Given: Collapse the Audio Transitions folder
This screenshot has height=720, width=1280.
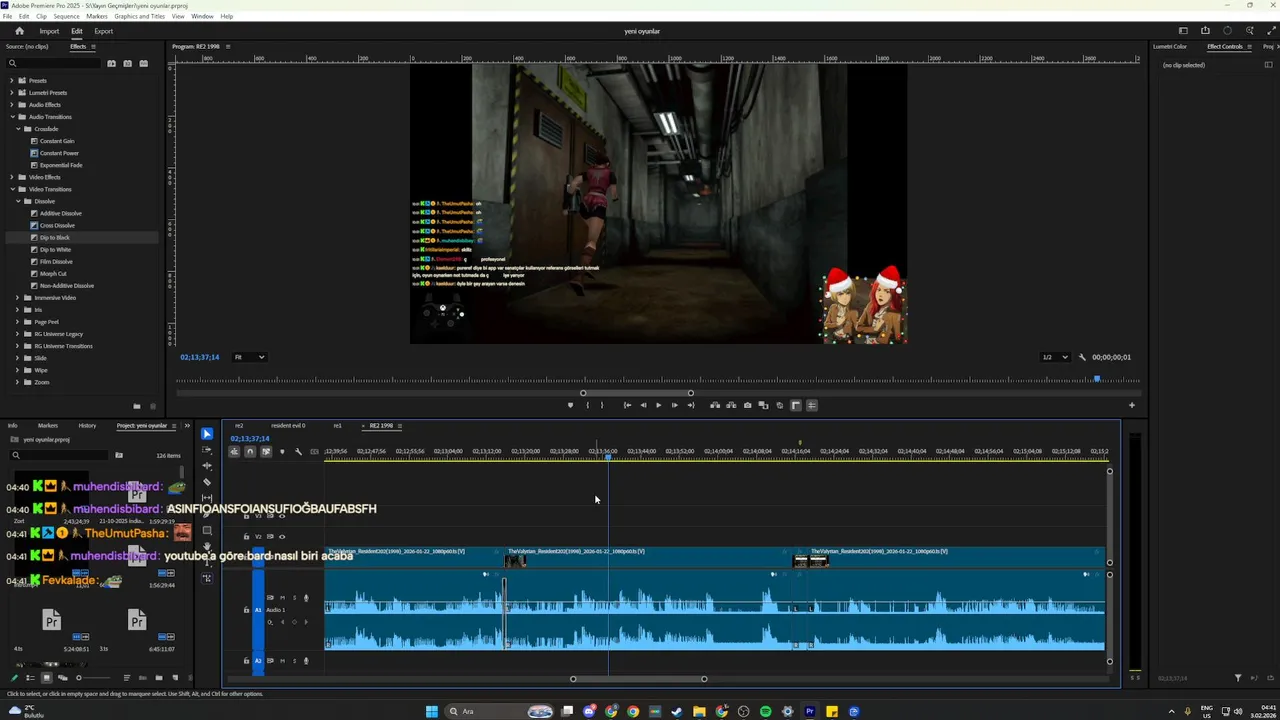Looking at the screenshot, I should 12,117.
